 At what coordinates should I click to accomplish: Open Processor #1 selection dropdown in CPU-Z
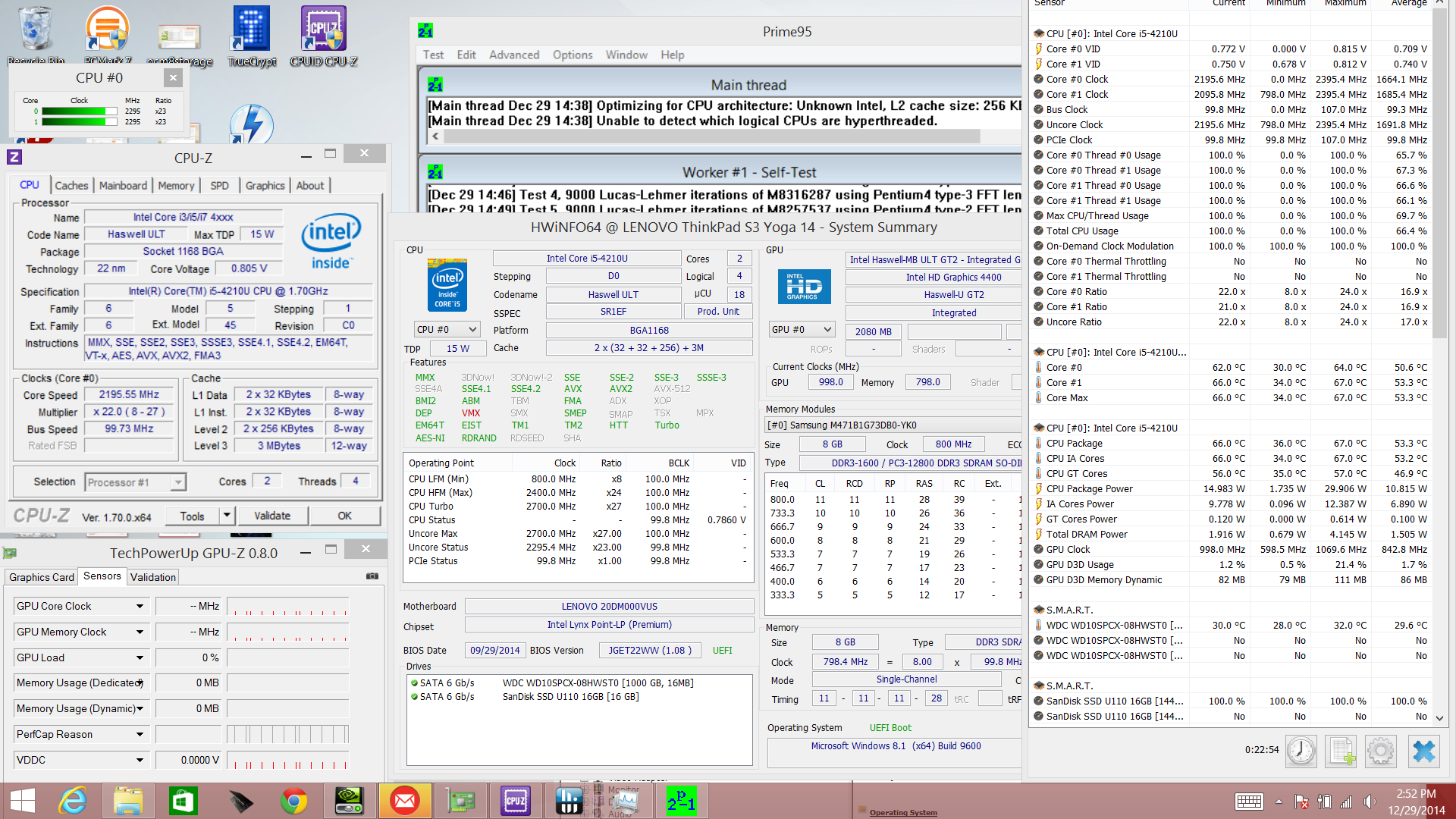135,482
